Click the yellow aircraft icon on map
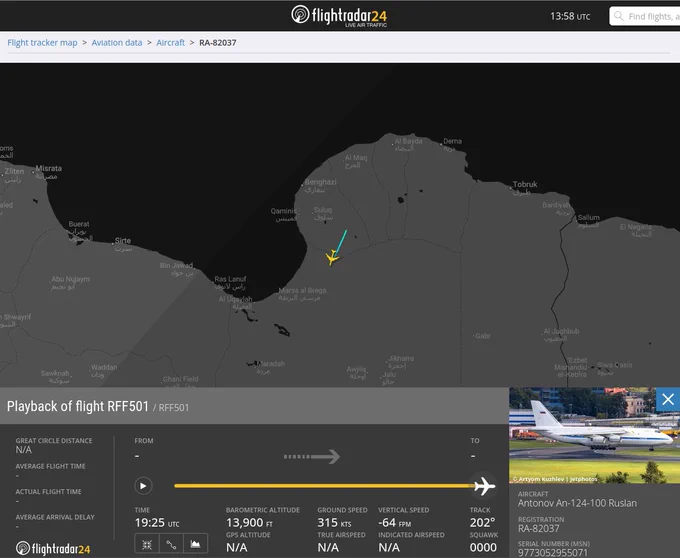Viewport: 680px width, 558px height. point(332,258)
